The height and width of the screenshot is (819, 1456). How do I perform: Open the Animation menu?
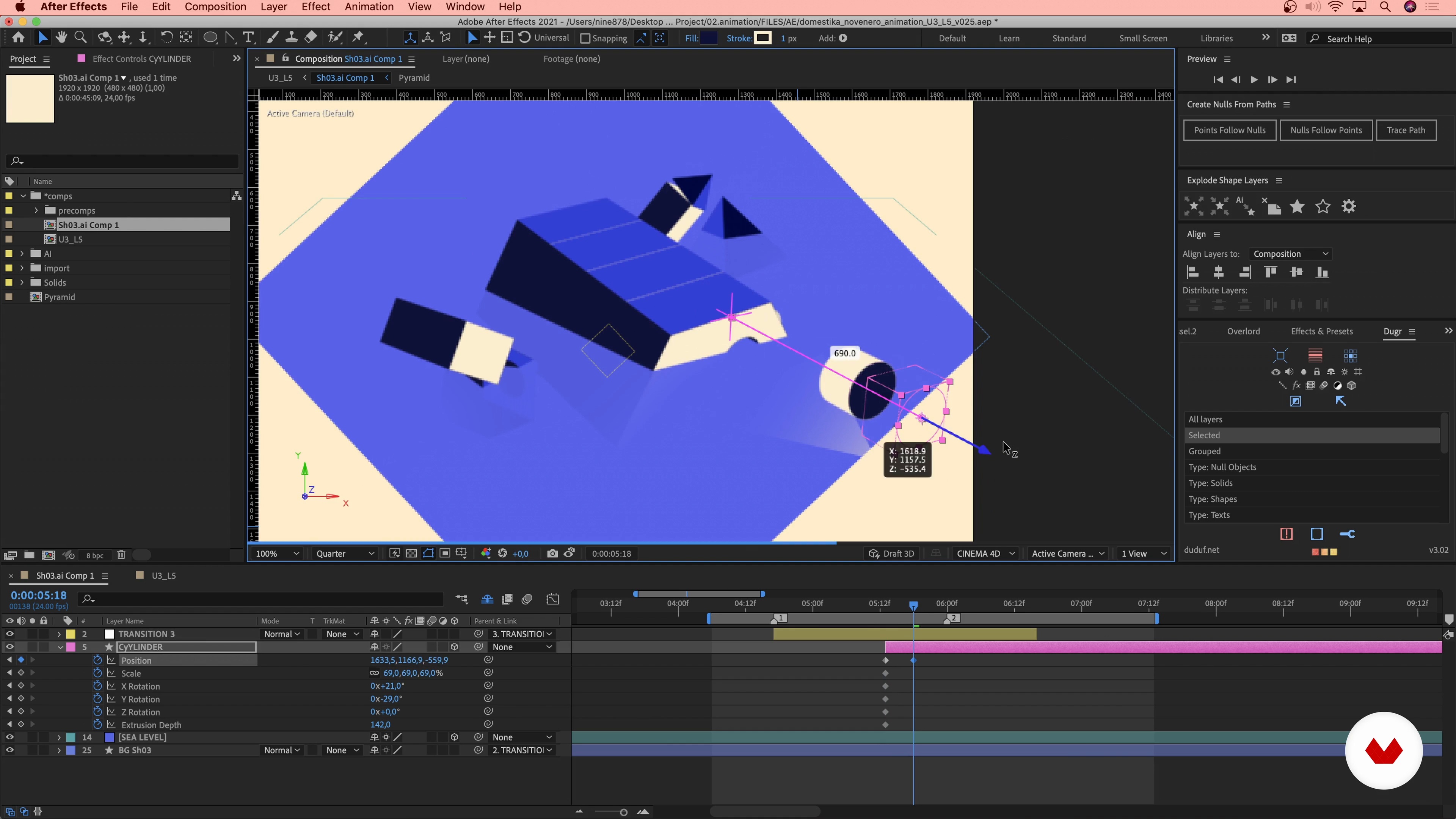point(369,7)
